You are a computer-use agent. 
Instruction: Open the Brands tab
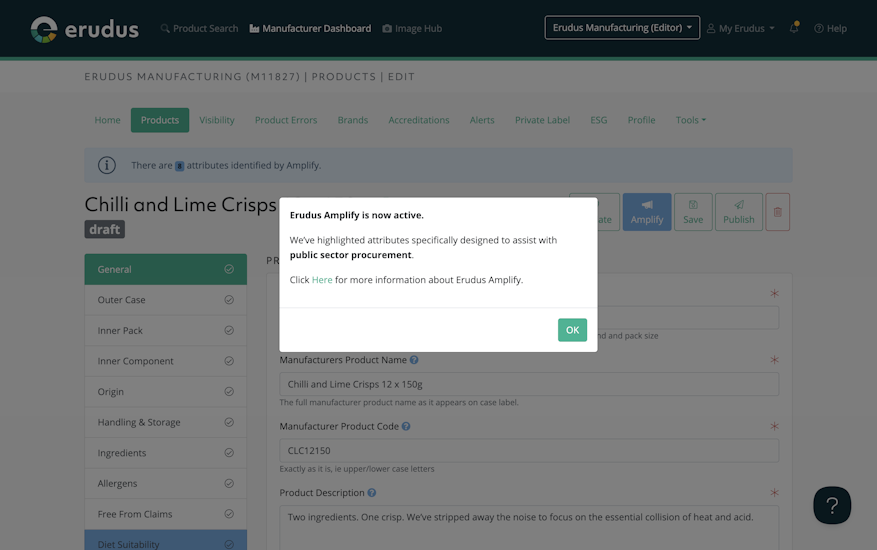[352, 120]
